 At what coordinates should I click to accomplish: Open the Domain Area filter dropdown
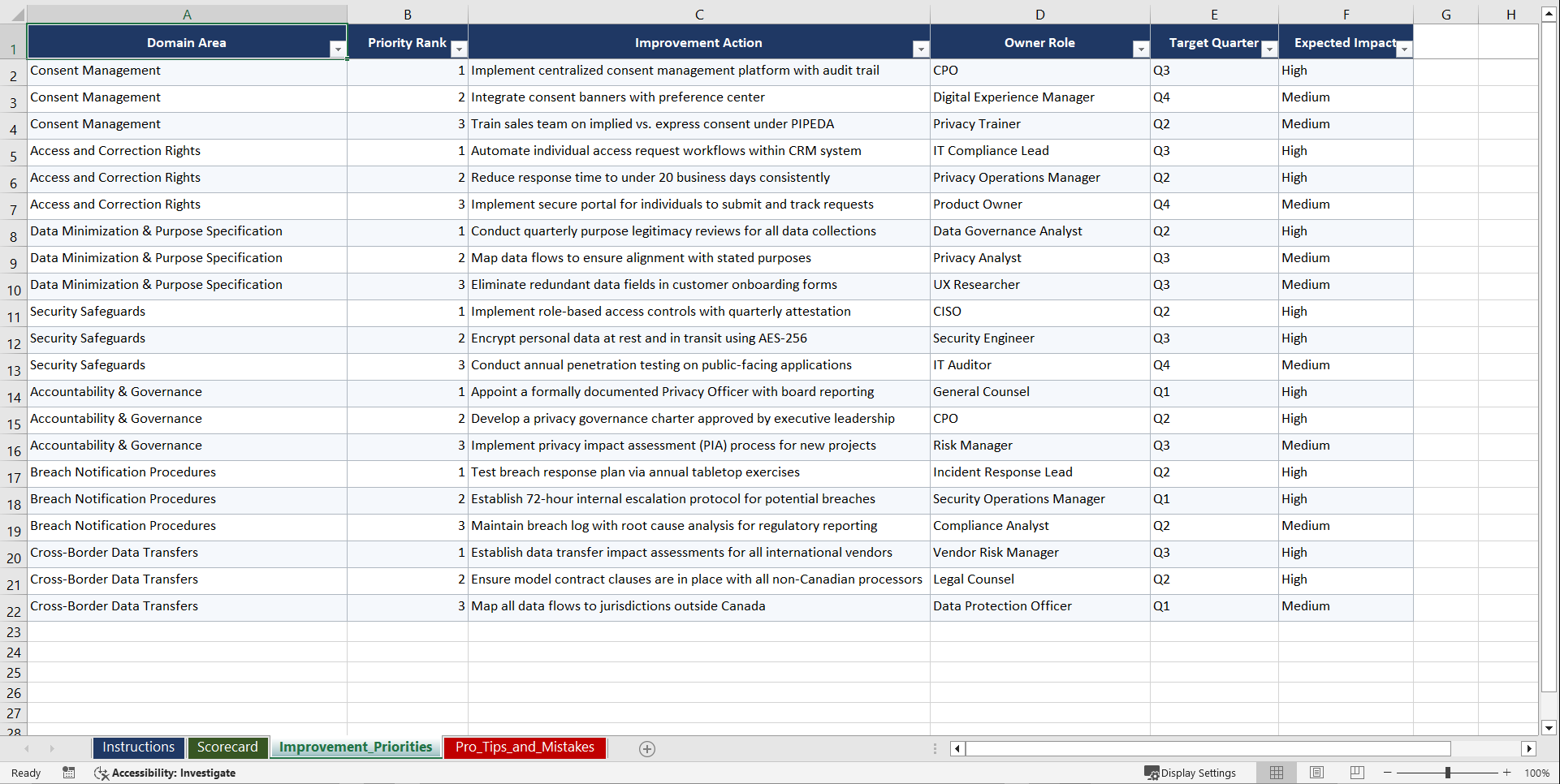(x=339, y=49)
